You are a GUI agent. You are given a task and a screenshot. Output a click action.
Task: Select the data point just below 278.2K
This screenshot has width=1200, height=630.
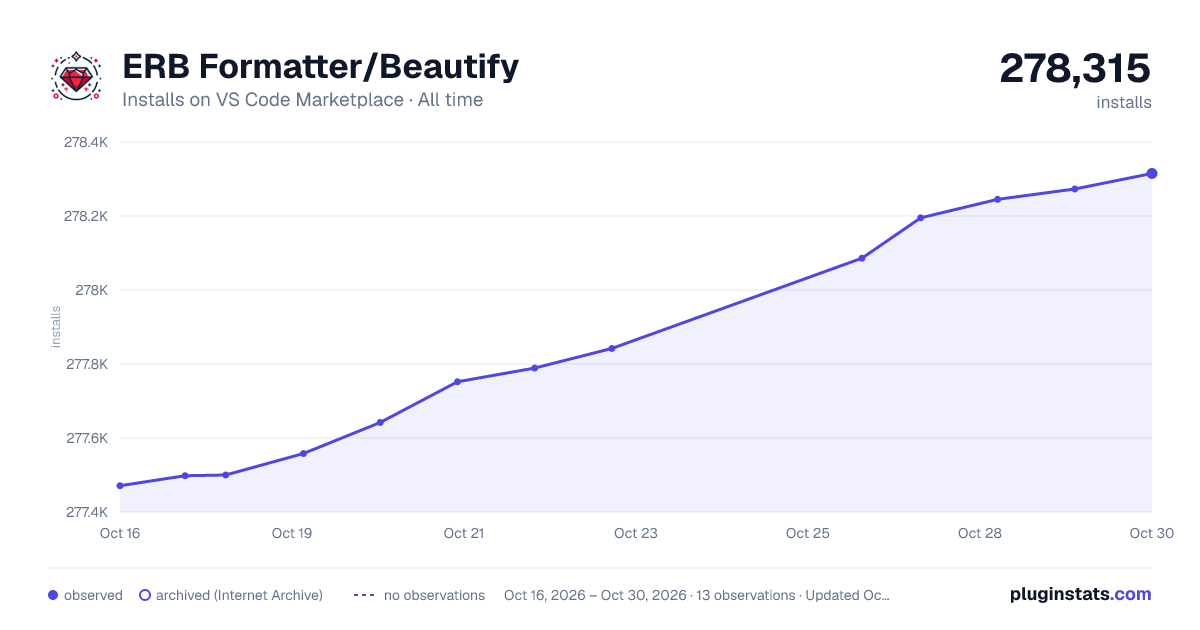tap(920, 218)
